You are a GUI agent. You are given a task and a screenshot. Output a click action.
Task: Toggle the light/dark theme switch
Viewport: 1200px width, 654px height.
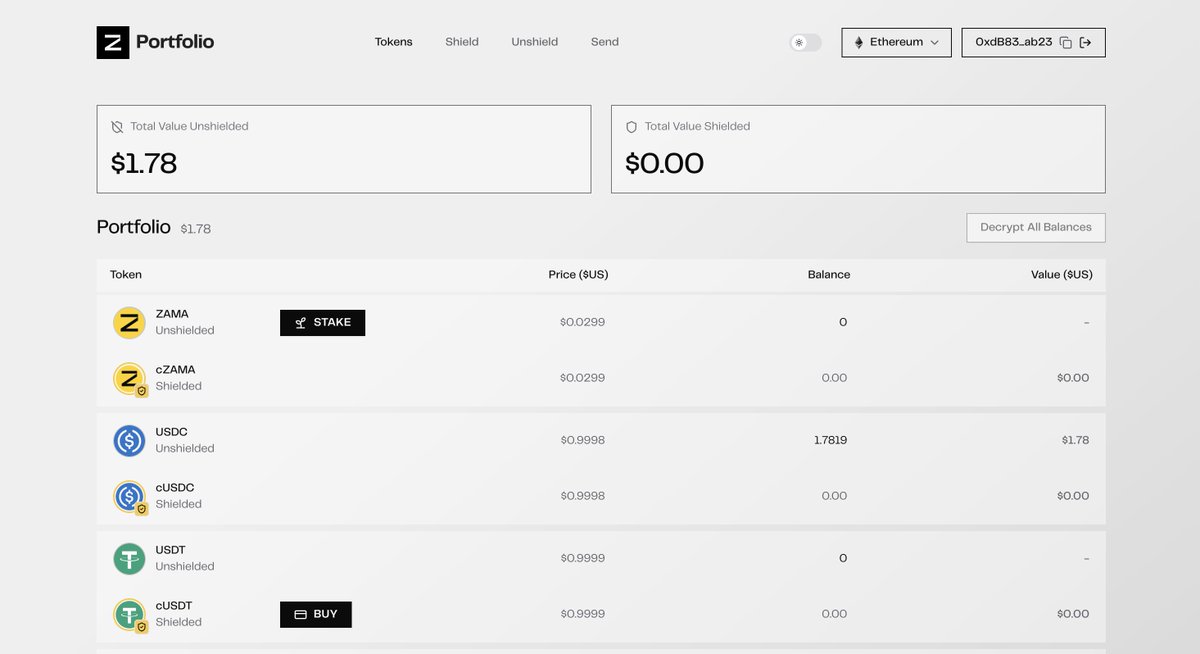805,43
